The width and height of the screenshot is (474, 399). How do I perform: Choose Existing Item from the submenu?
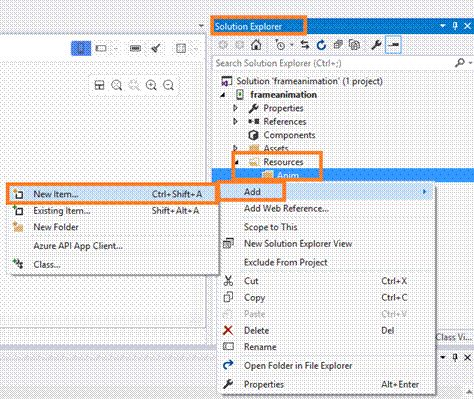click(113, 211)
